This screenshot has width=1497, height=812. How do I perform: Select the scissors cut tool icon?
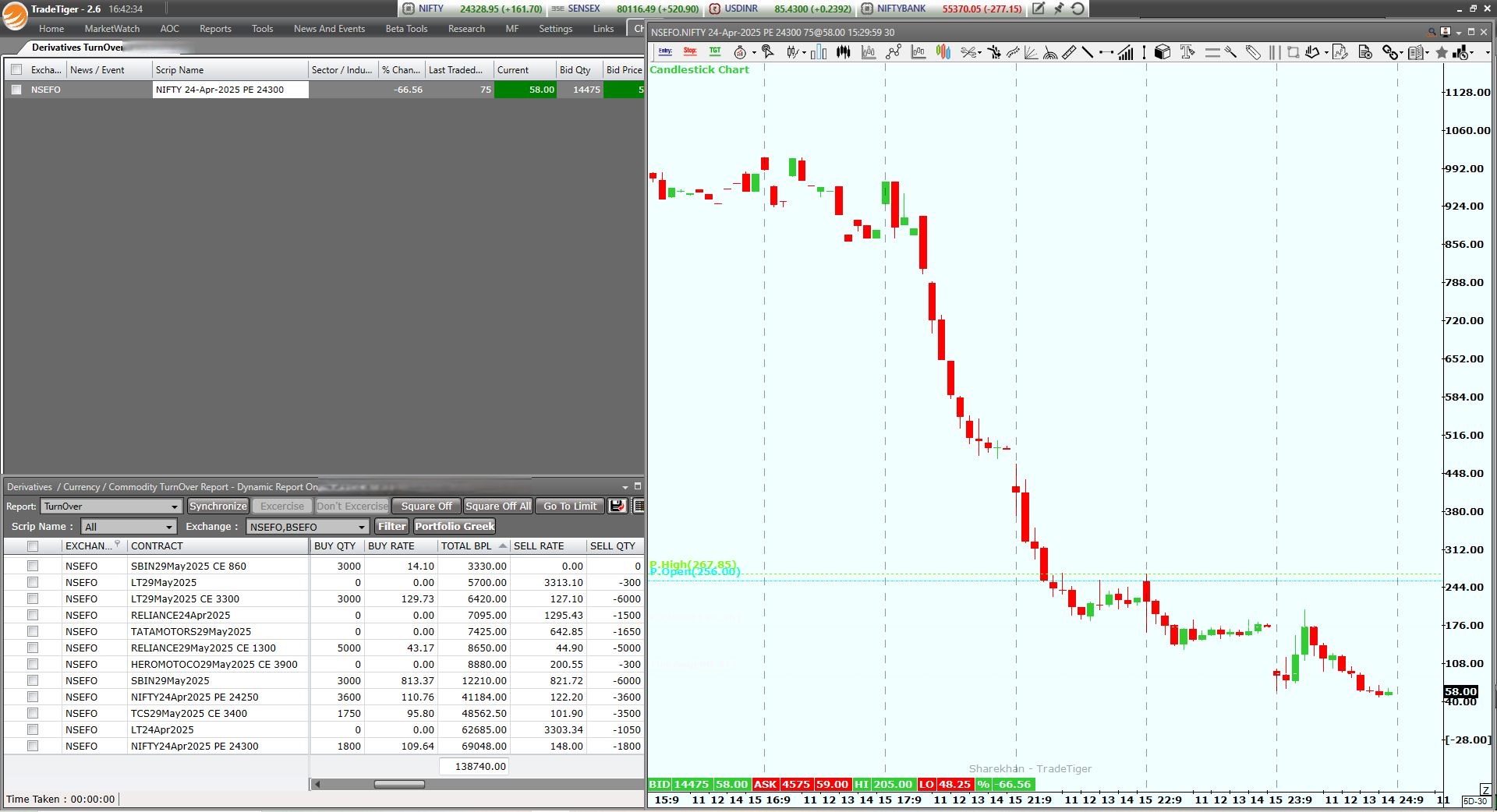(x=968, y=52)
